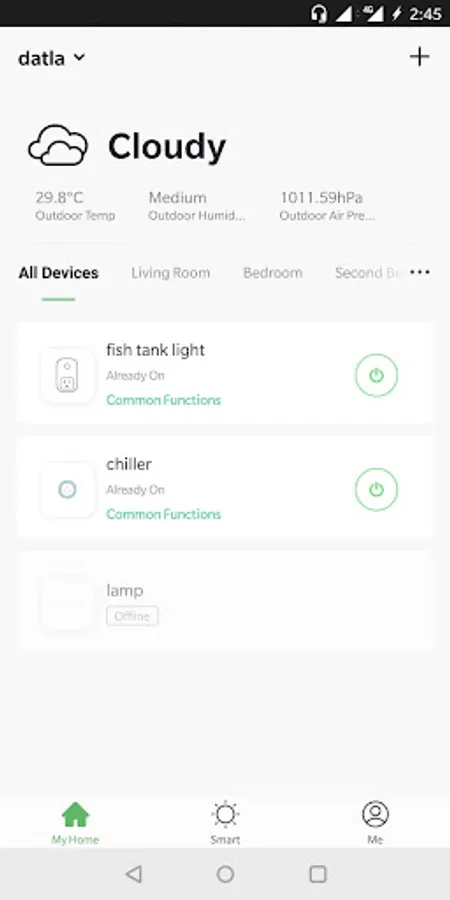Open the offline lamp device card

point(225,601)
